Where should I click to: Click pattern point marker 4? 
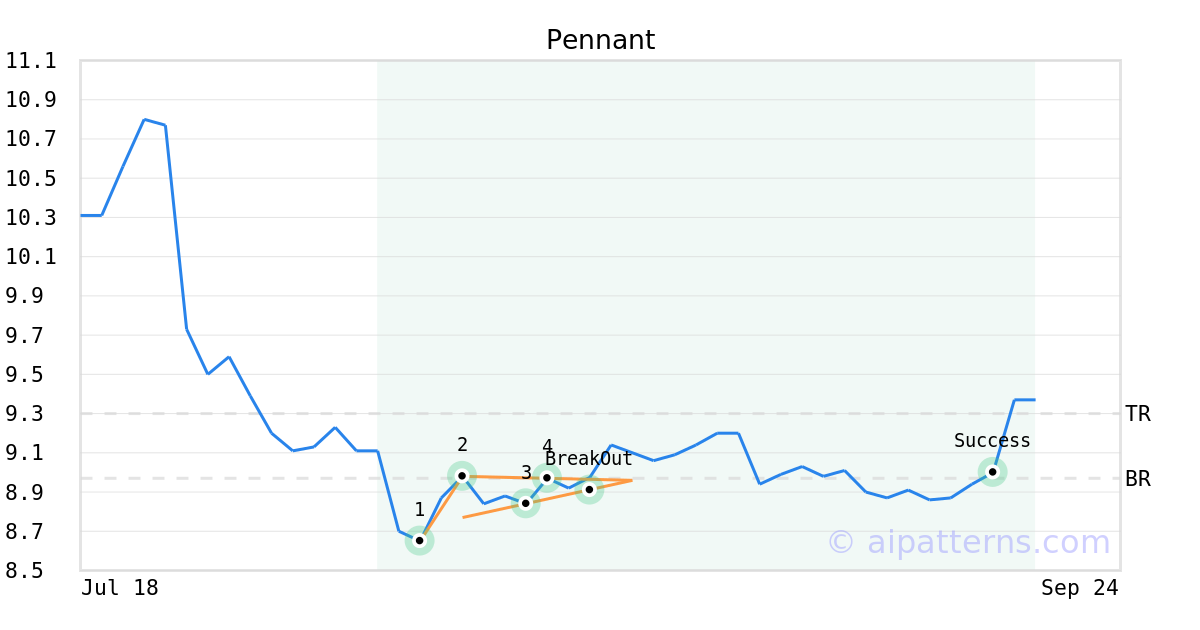point(547,478)
